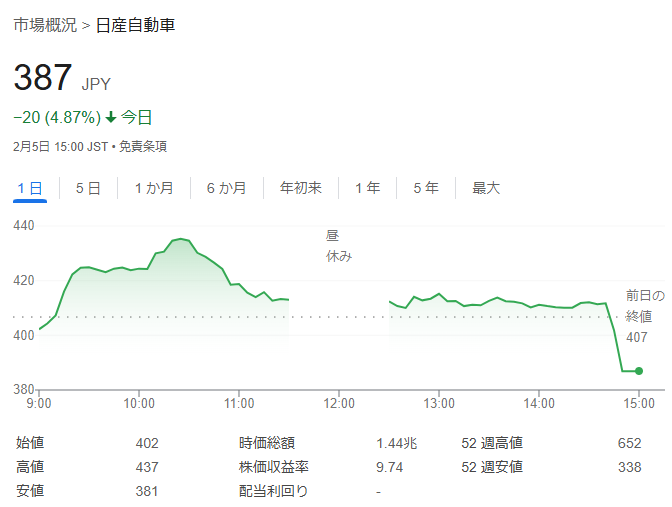
Task: Click the 10:00 time axis label
Action: point(139,403)
